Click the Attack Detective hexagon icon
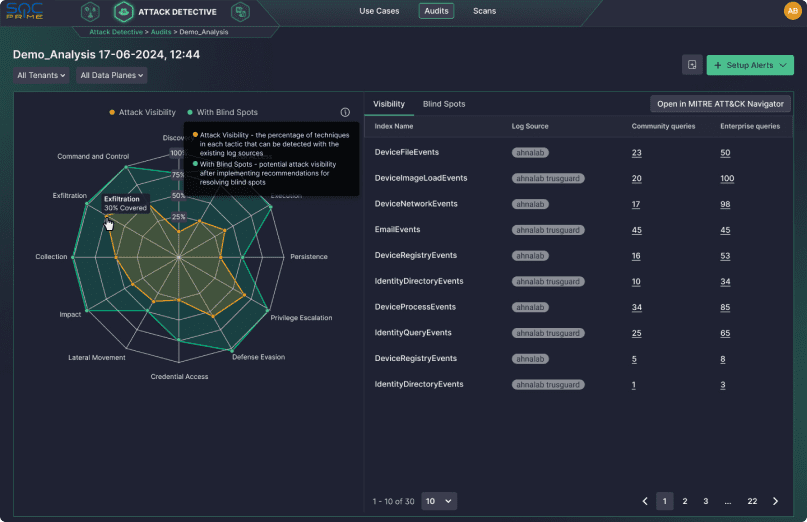807x522 pixels. click(124, 12)
